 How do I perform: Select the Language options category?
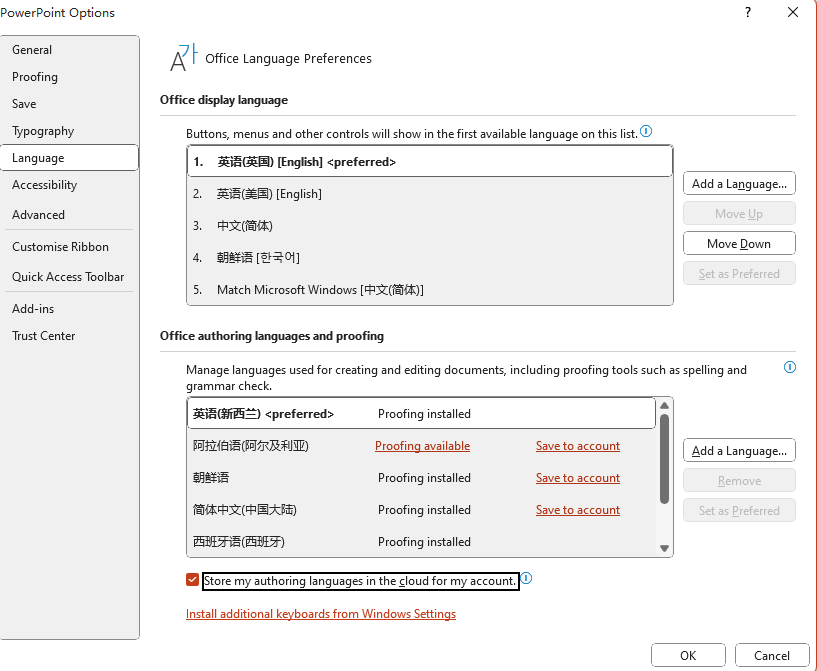(69, 158)
